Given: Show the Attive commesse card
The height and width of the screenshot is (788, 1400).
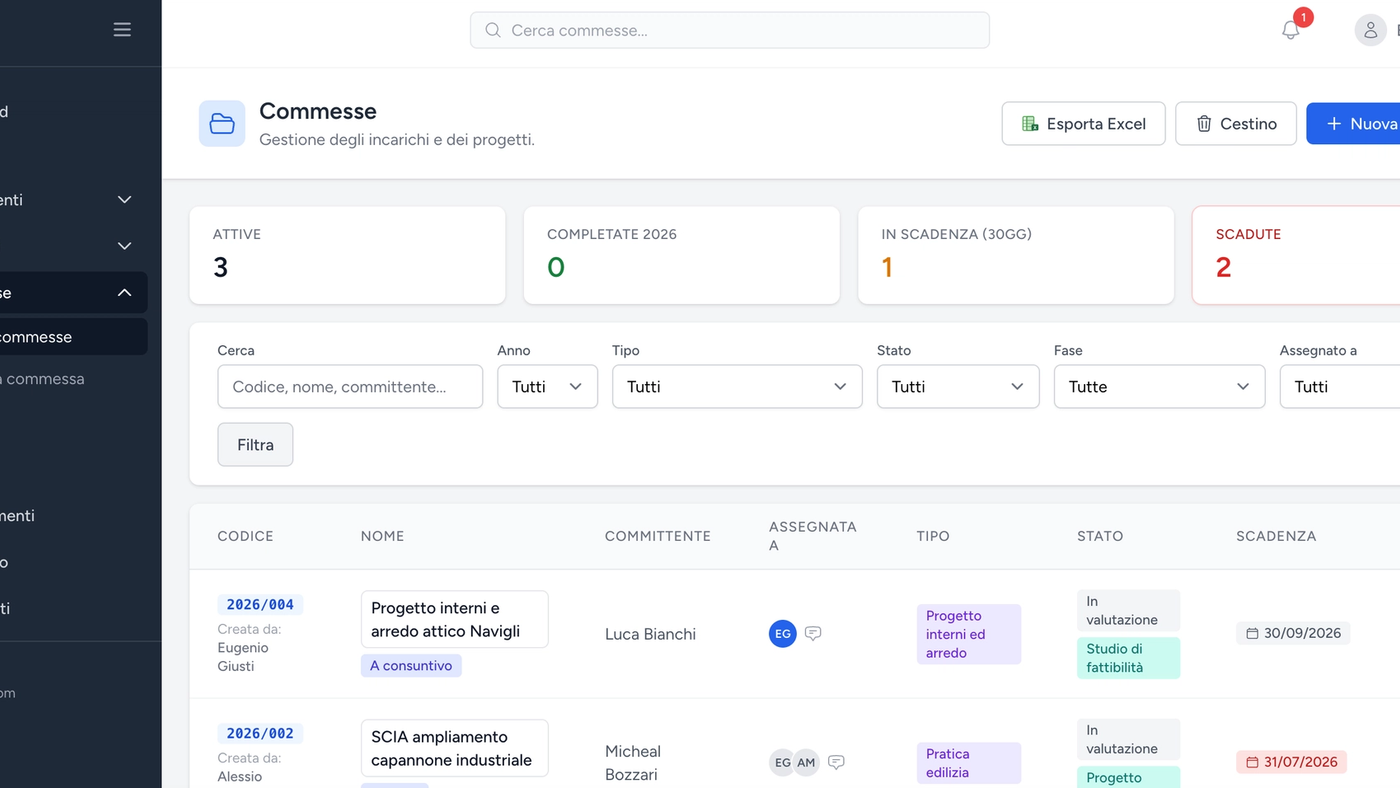Looking at the screenshot, I should coord(347,255).
